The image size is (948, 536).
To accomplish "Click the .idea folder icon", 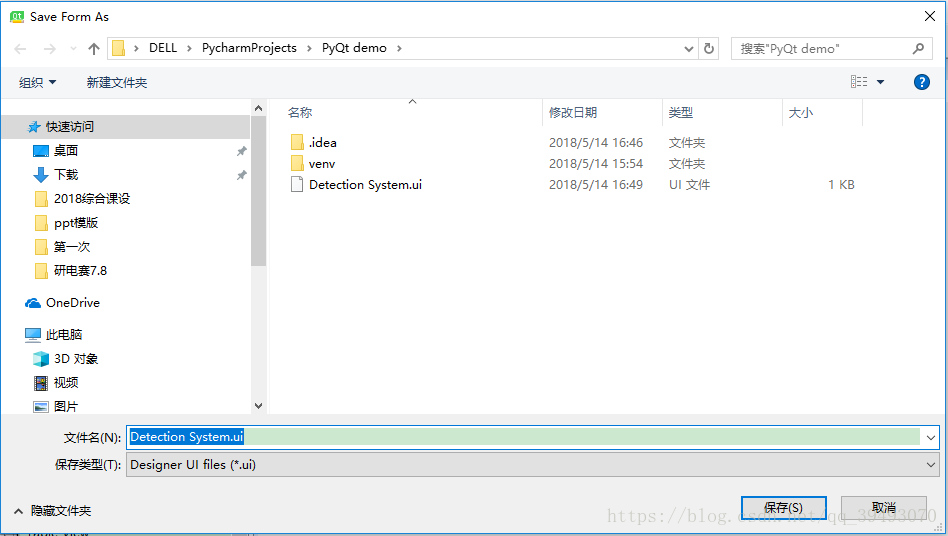I will tap(297, 142).
